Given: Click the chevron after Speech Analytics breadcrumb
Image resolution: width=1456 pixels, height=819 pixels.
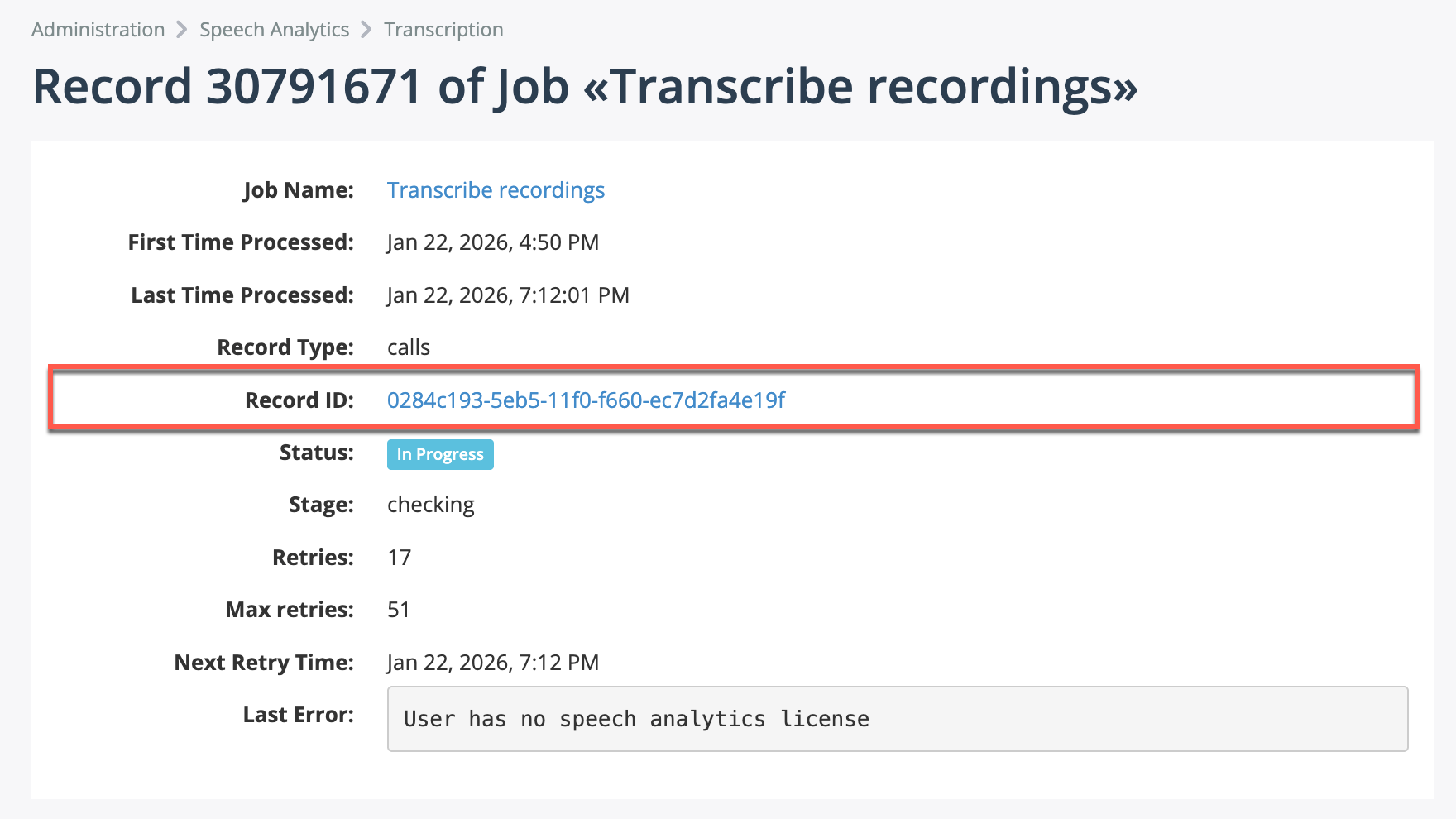Looking at the screenshot, I should (365, 29).
